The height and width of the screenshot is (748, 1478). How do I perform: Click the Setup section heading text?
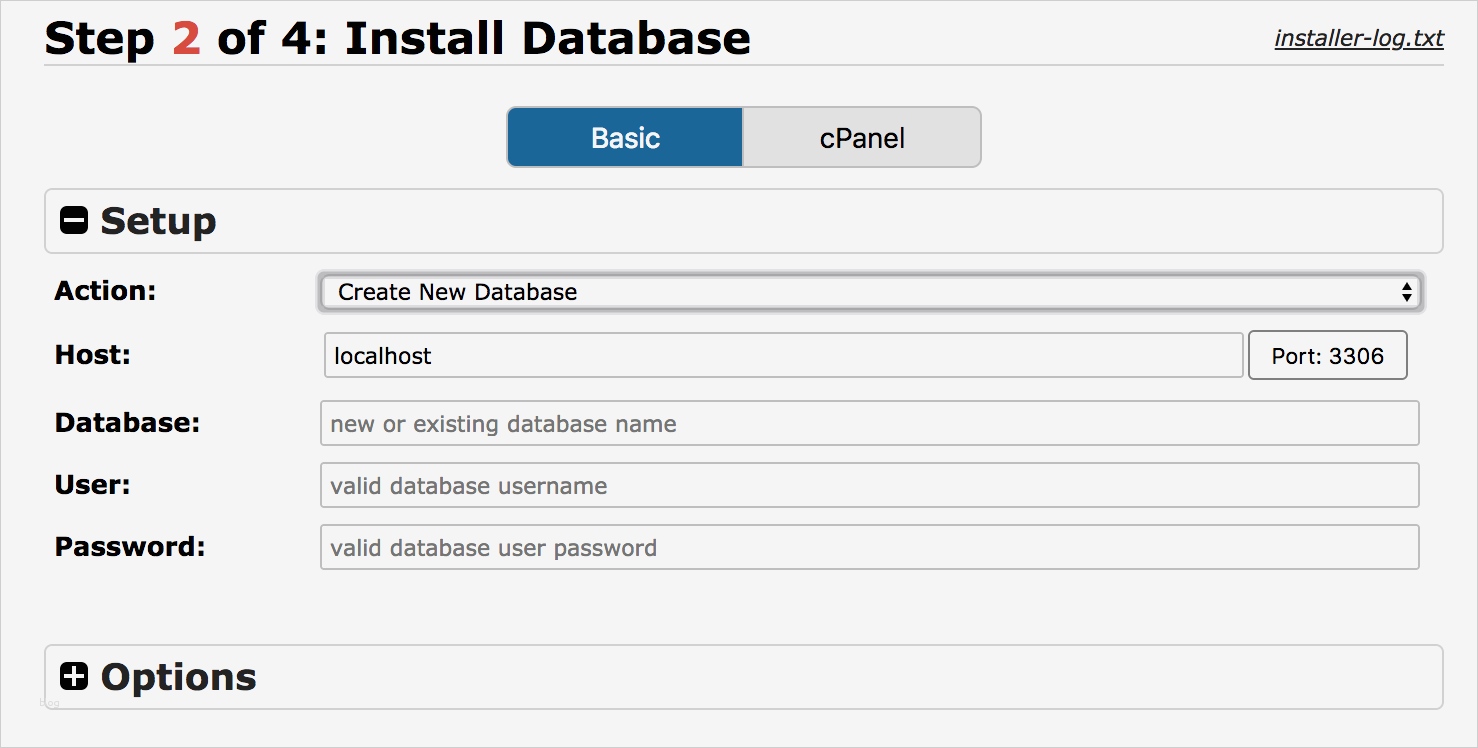[158, 221]
